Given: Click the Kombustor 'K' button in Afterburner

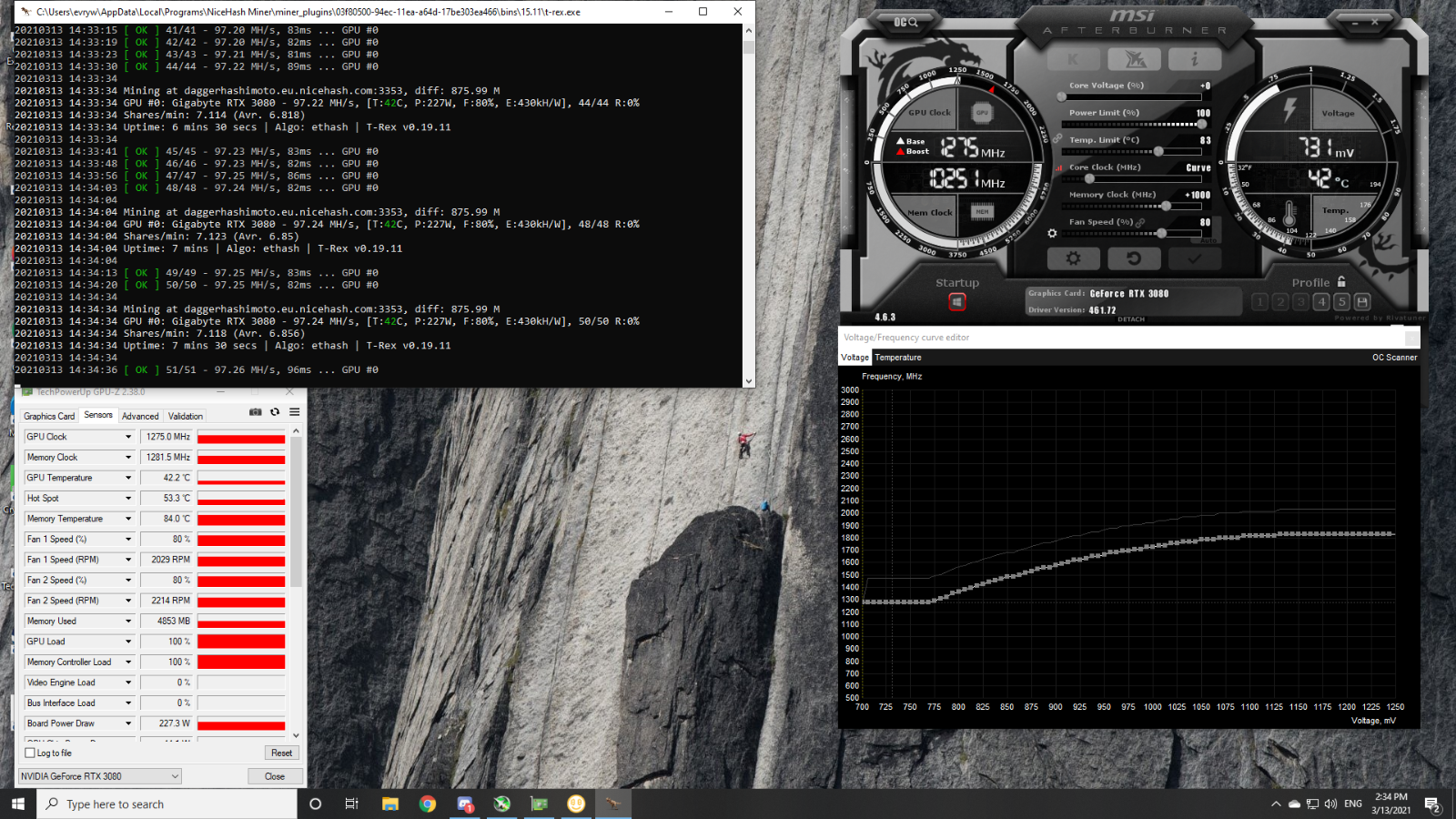Looking at the screenshot, I should pos(1073,59).
